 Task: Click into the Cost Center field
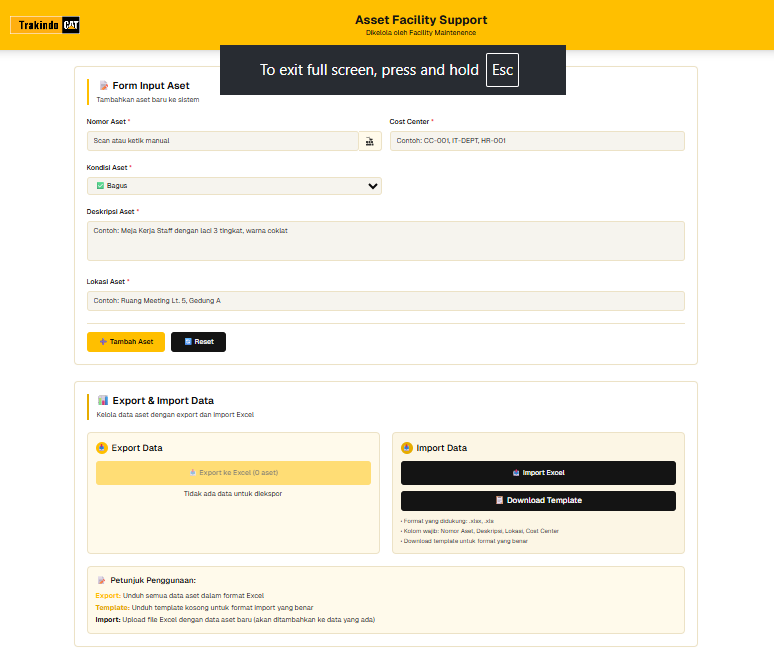click(x=537, y=141)
